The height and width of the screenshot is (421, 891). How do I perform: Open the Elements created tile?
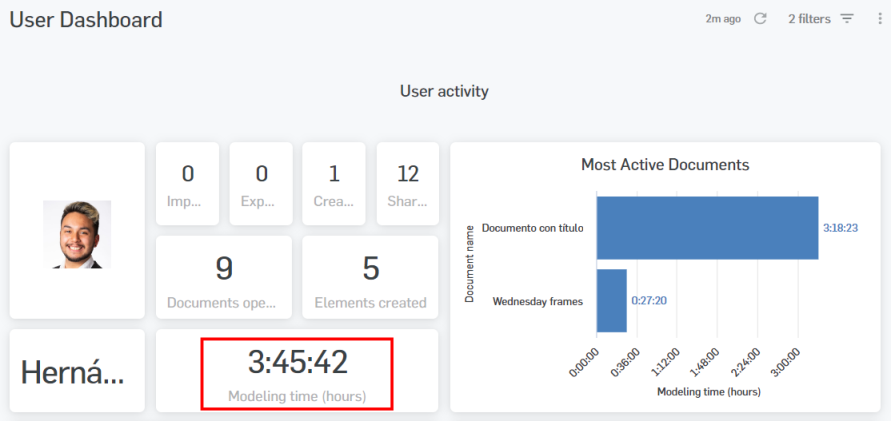(370, 278)
